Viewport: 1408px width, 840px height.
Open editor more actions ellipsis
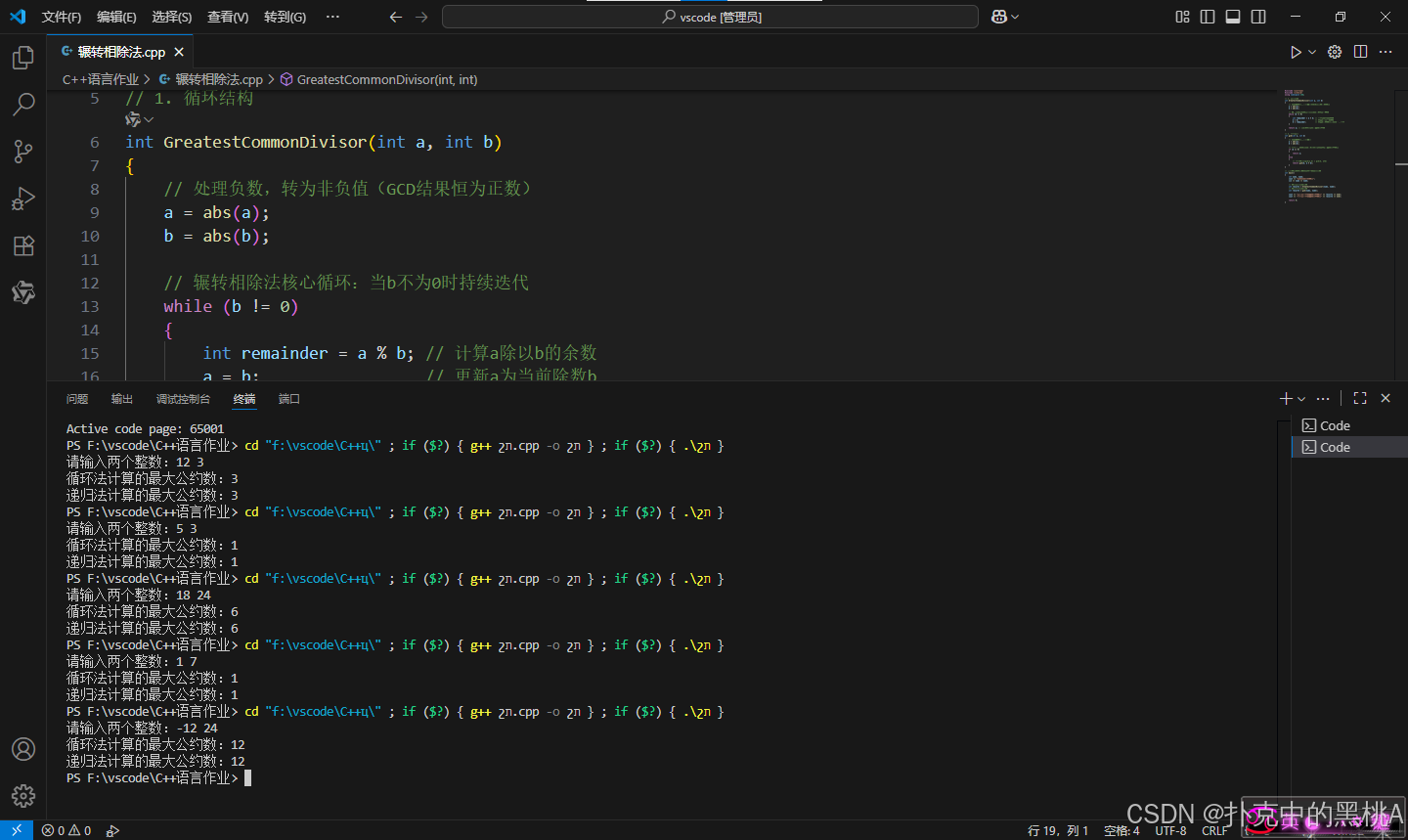(1386, 52)
